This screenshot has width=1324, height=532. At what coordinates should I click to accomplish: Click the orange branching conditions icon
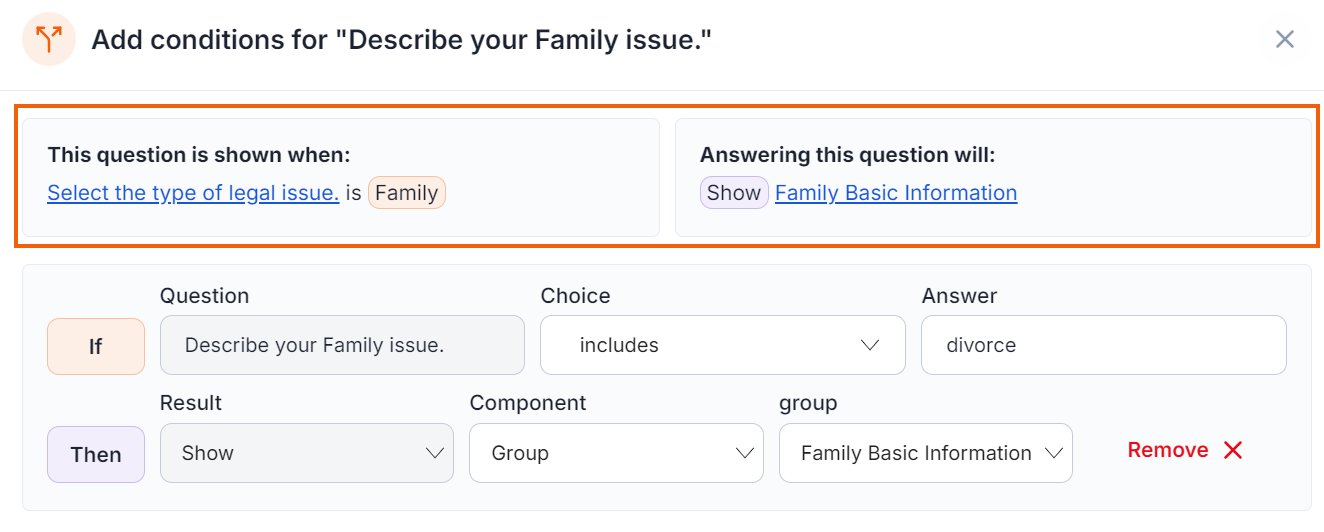pyautogui.click(x=49, y=40)
